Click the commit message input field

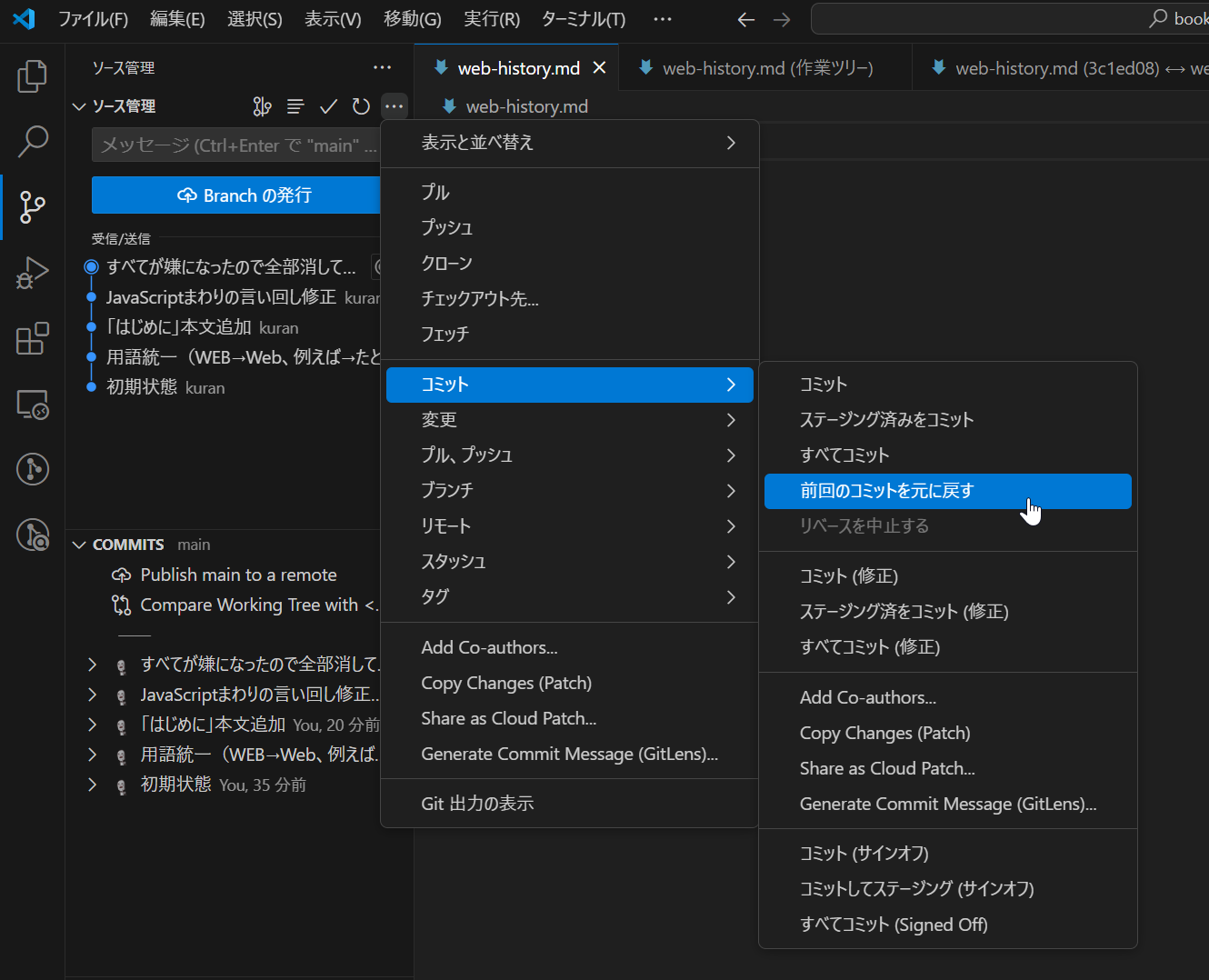click(236, 145)
